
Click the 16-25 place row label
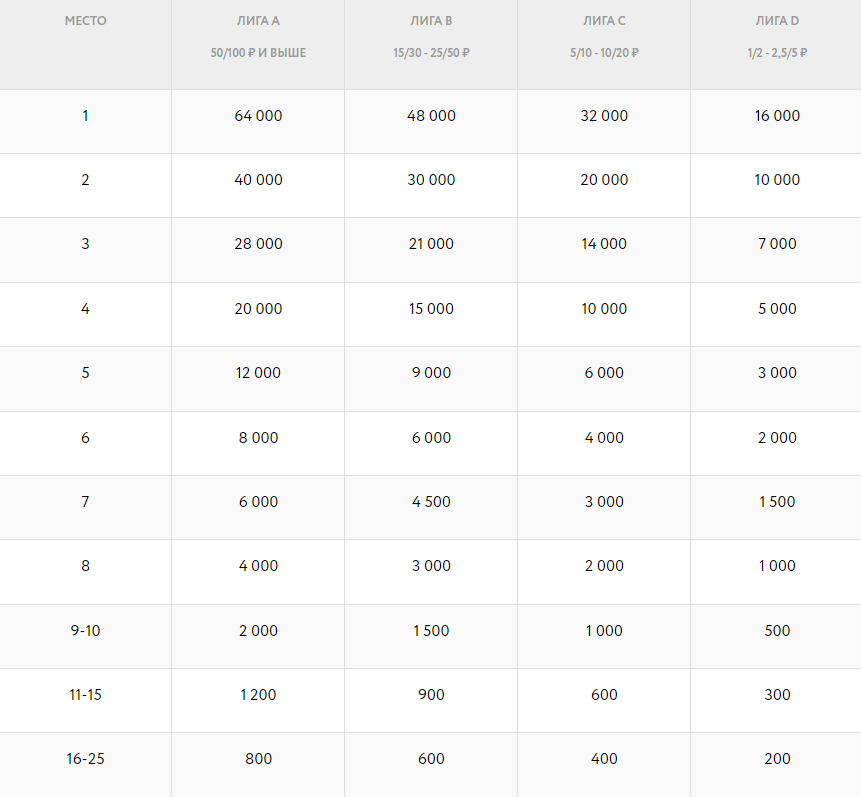85,759
